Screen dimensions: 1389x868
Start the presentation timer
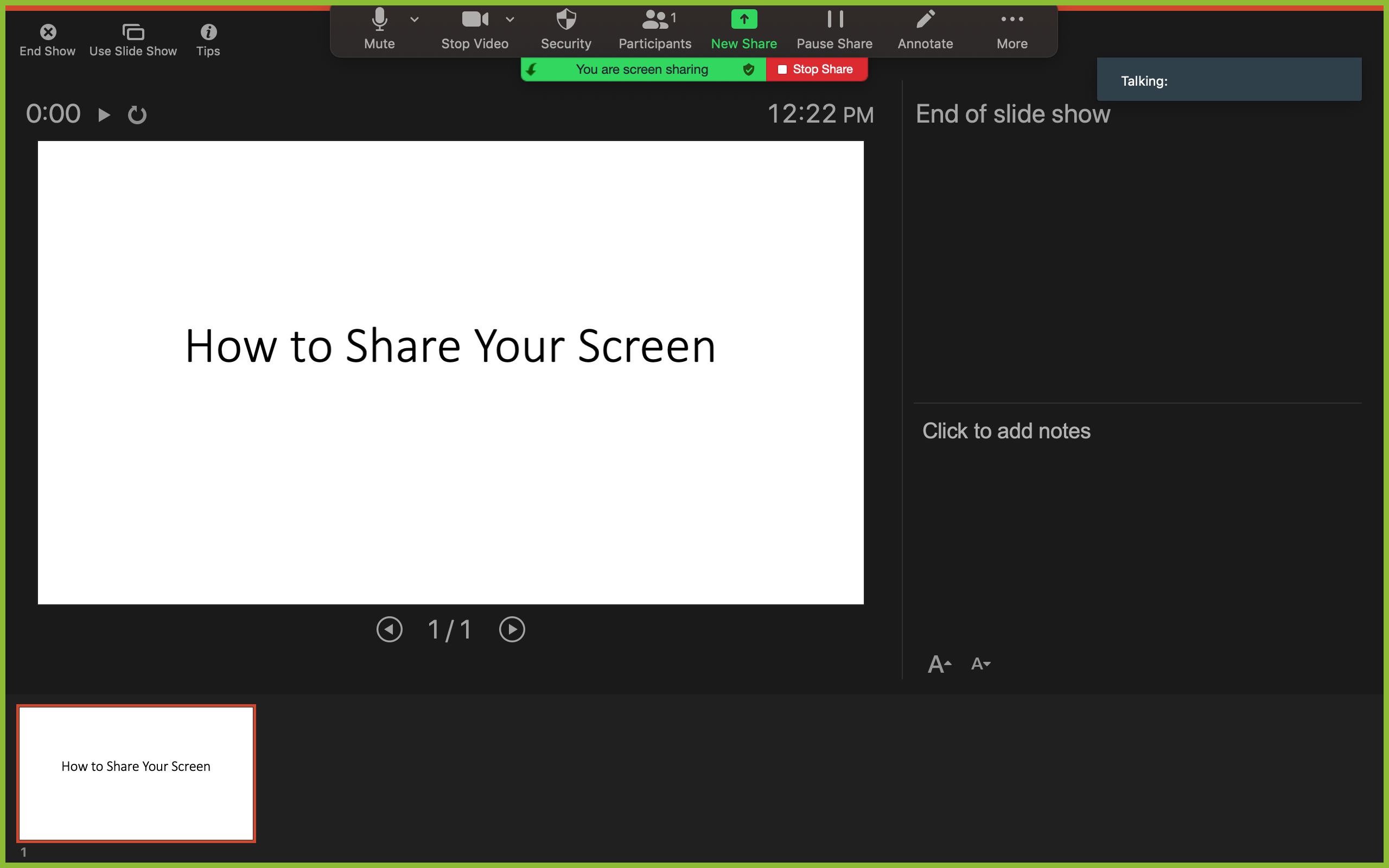tap(104, 115)
